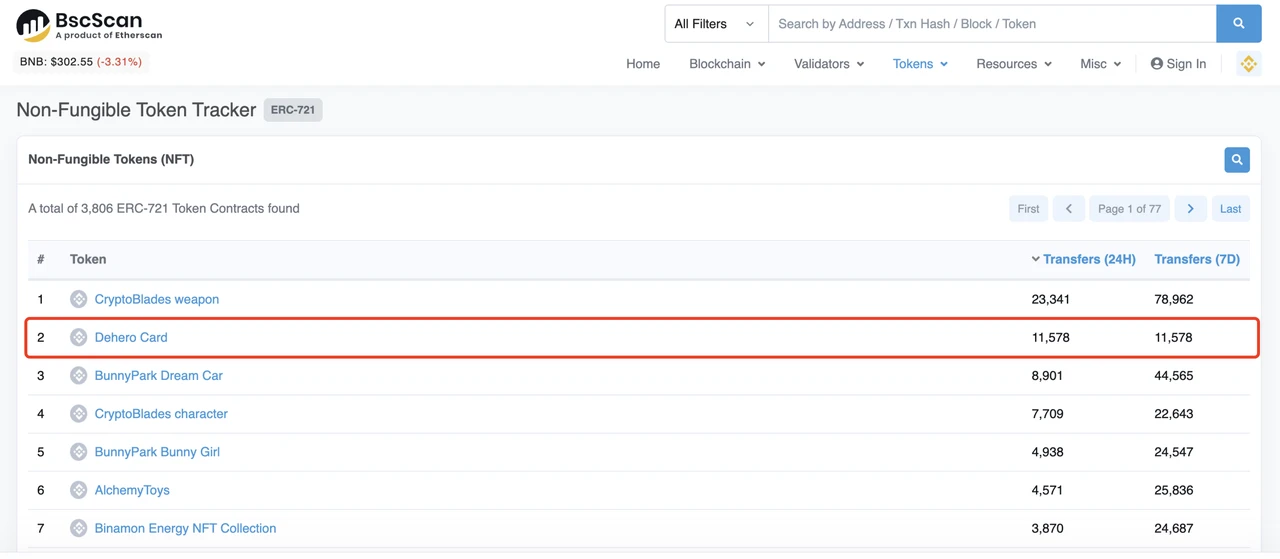Expand the Blockchain menu

[727, 64]
